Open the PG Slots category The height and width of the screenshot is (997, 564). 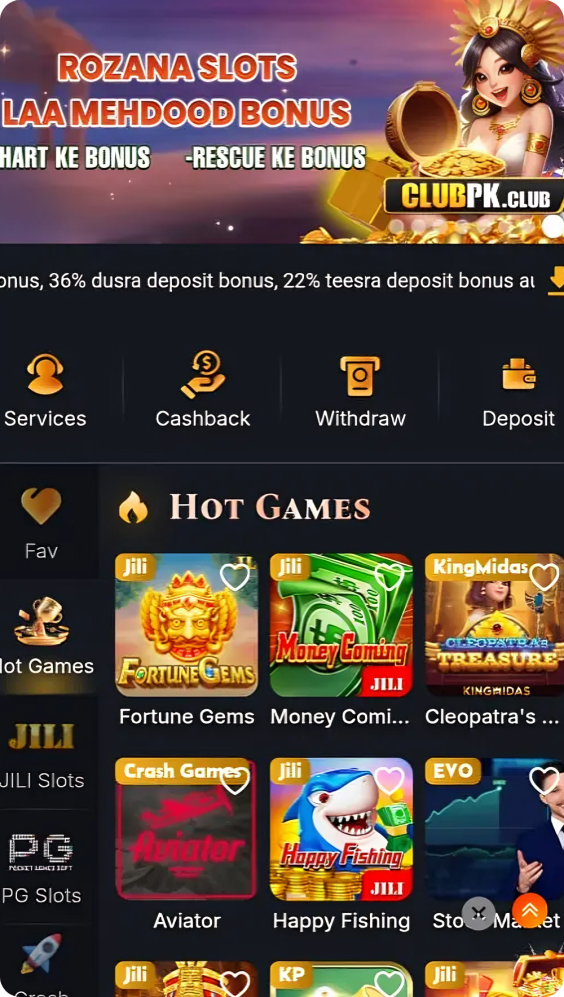pyautogui.click(x=41, y=867)
